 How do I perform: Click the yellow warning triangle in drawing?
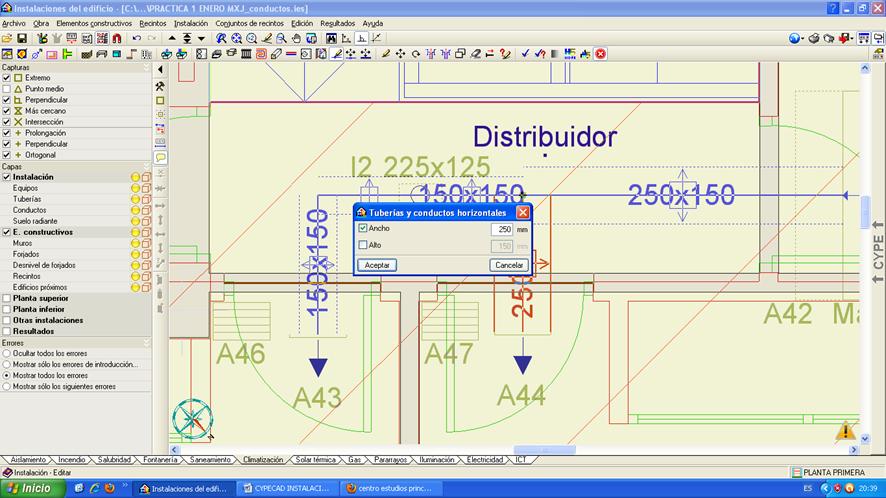pyautogui.click(x=846, y=431)
